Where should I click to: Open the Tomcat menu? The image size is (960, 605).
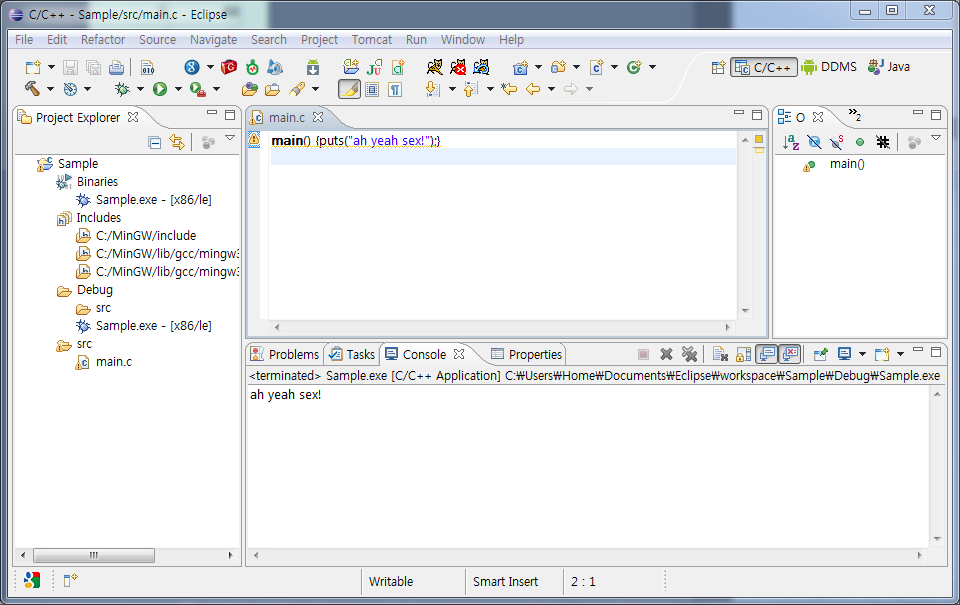(372, 40)
